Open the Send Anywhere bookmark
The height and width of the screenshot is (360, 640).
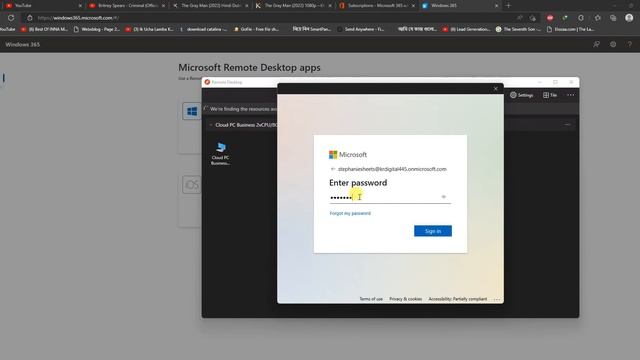360,29
